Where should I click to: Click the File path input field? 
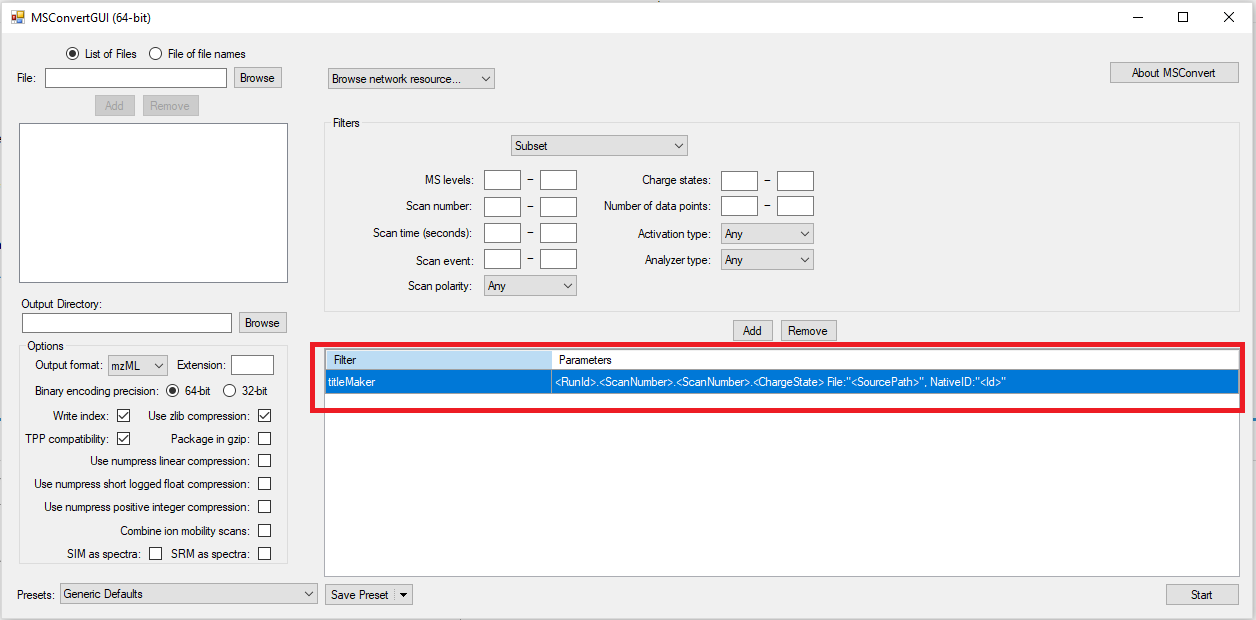(135, 78)
